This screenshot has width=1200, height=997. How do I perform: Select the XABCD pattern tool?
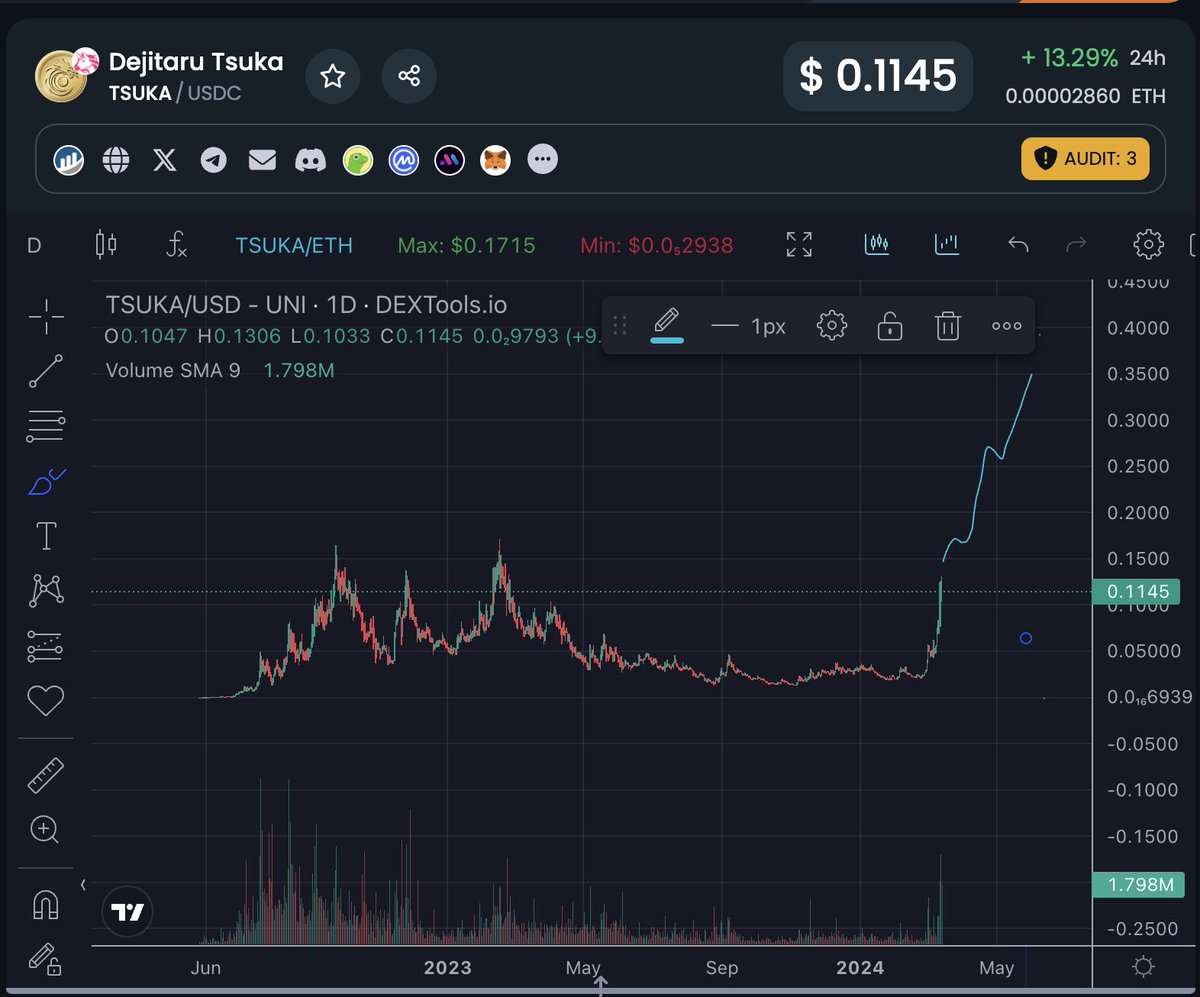coord(46,591)
